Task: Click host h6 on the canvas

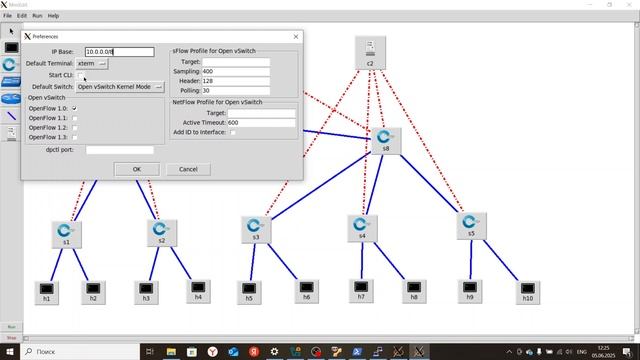Action: tap(307, 291)
